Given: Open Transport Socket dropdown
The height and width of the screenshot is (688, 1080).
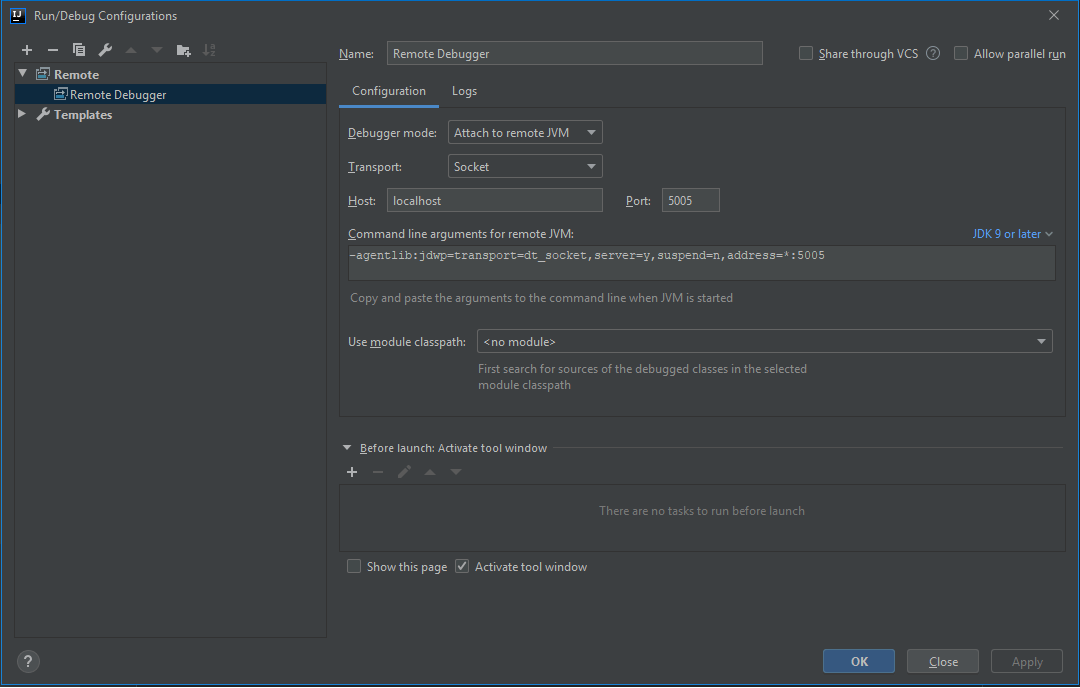Looking at the screenshot, I should click(525, 166).
